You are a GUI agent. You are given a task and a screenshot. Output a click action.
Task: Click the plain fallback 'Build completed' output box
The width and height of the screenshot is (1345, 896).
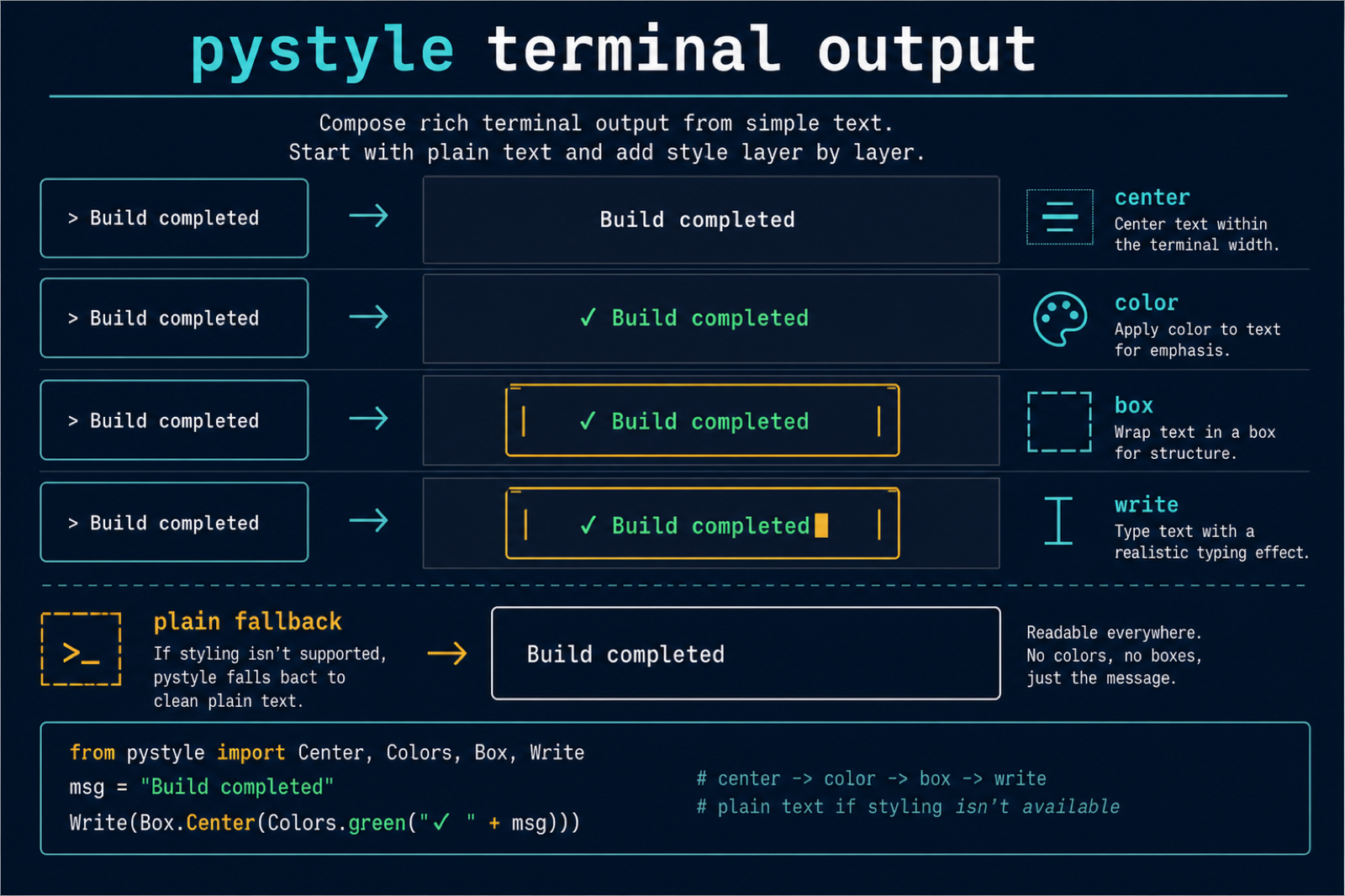coord(746,653)
